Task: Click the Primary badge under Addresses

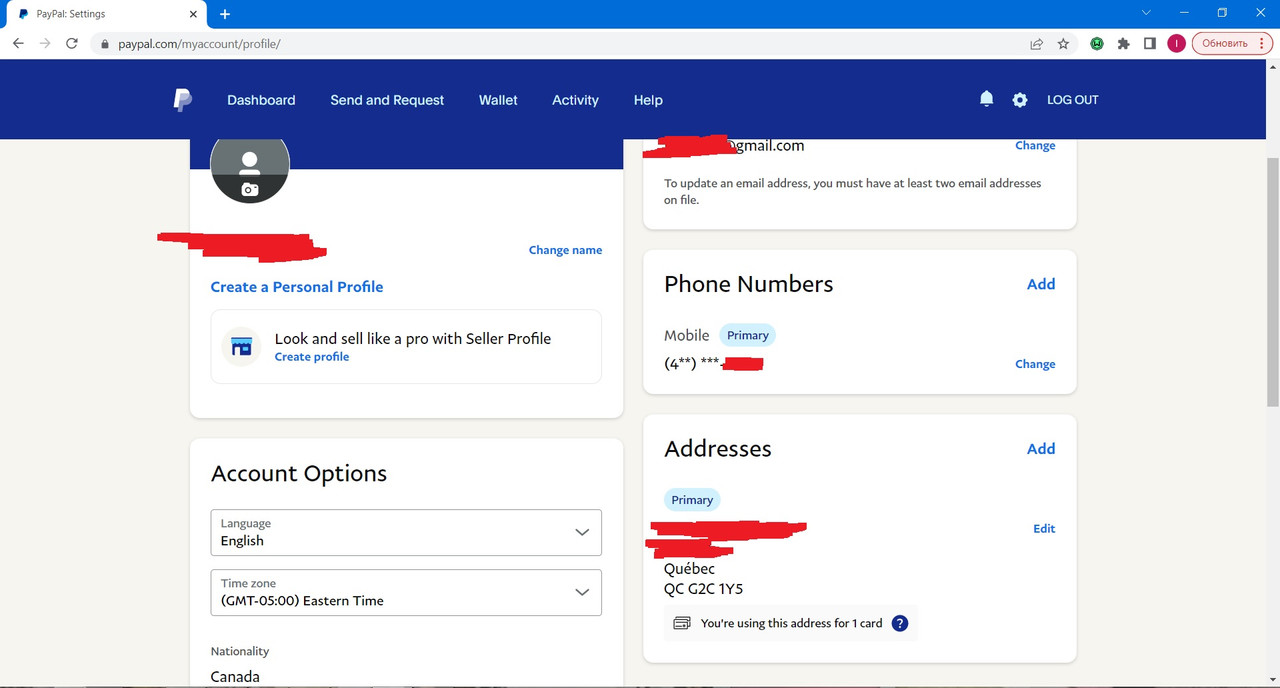Action: (x=692, y=500)
